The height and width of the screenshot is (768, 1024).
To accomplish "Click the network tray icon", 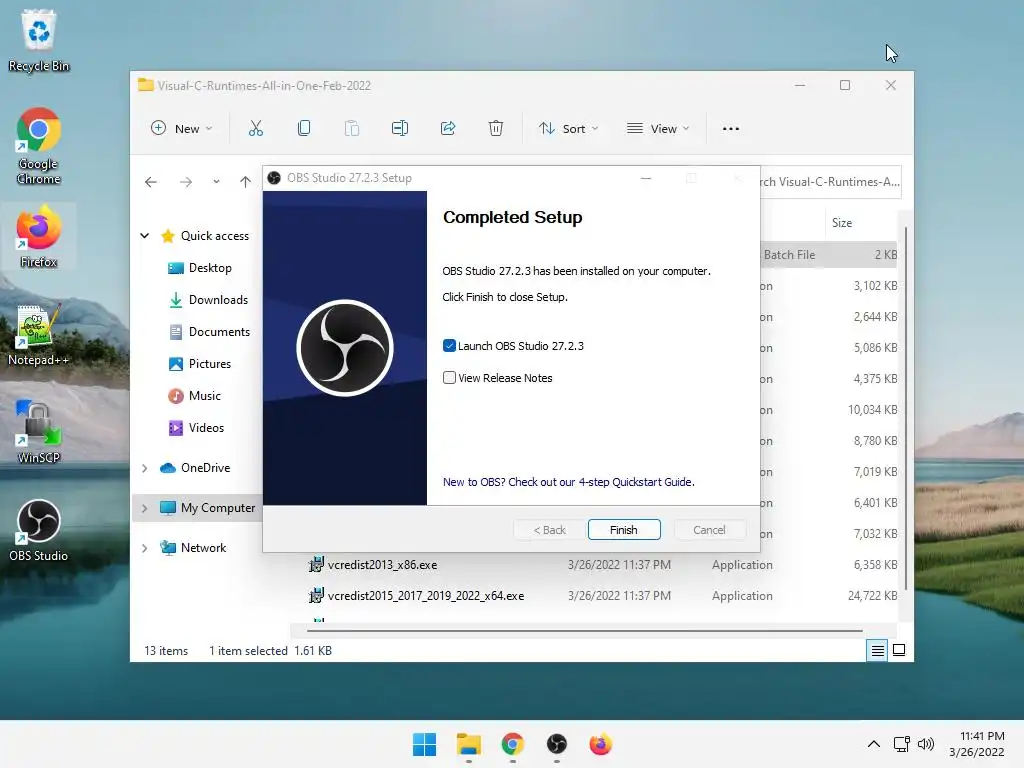I will tap(902, 744).
